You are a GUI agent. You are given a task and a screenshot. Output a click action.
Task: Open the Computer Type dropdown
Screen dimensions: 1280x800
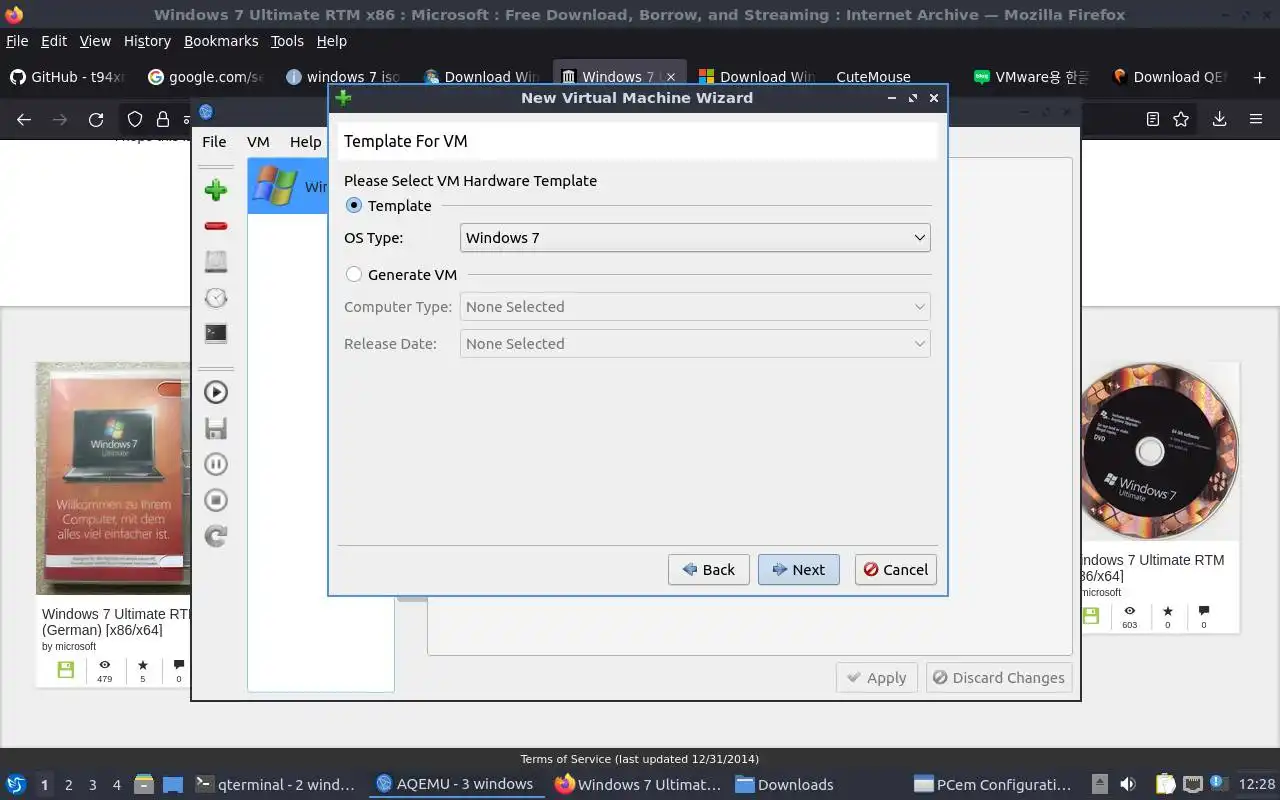coord(695,306)
